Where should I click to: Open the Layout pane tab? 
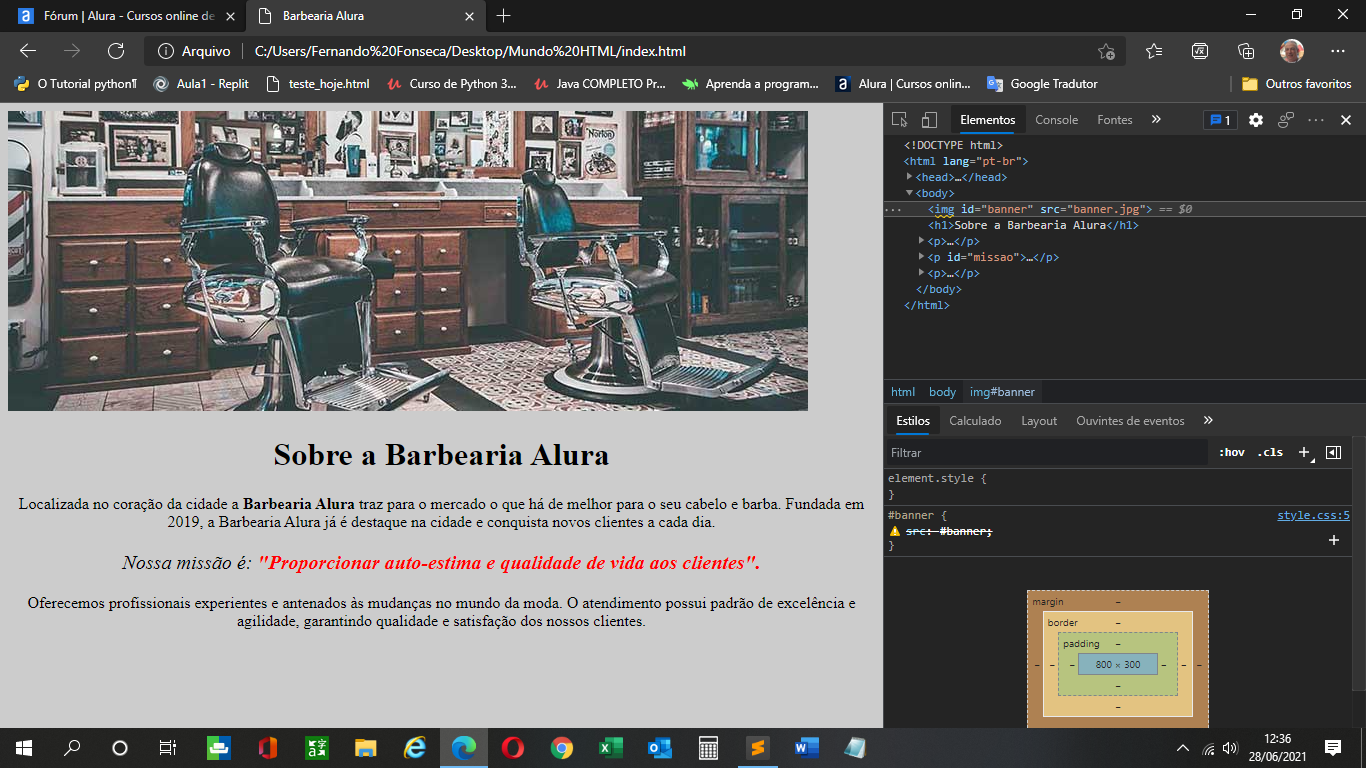1039,421
